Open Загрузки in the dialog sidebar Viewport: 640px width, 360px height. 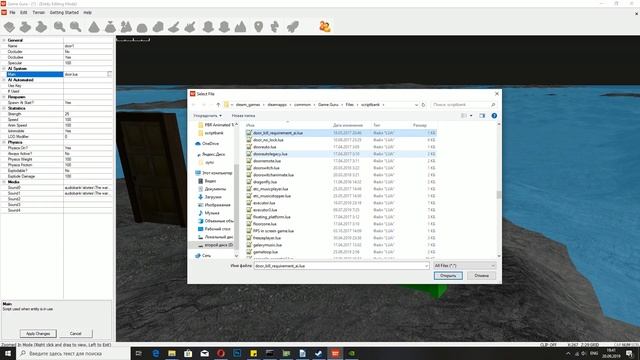[x=209, y=197]
